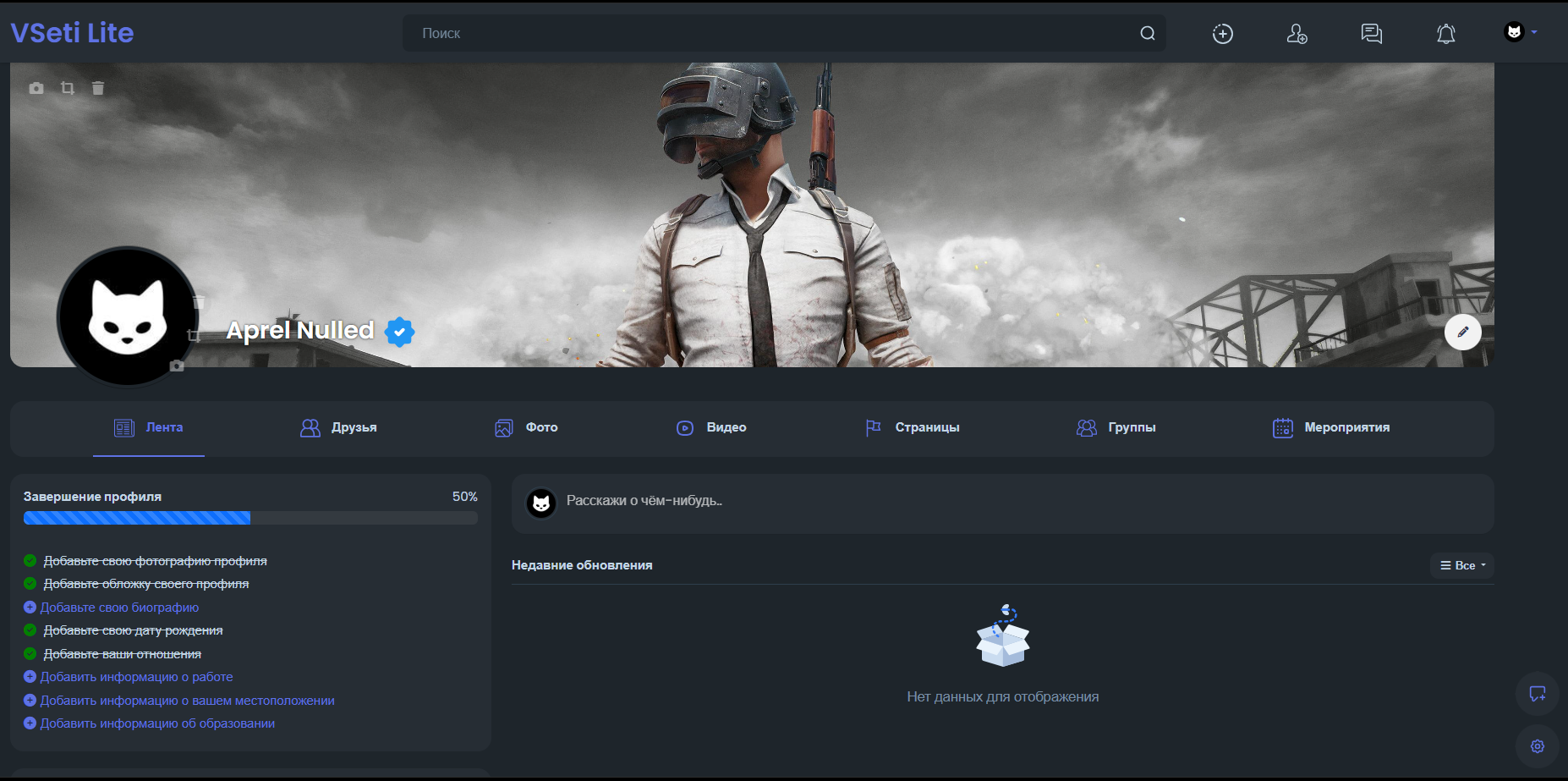Click the 50% completion value
This screenshot has height=781, width=1568.
pyautogui.click(x=465, y=497)
